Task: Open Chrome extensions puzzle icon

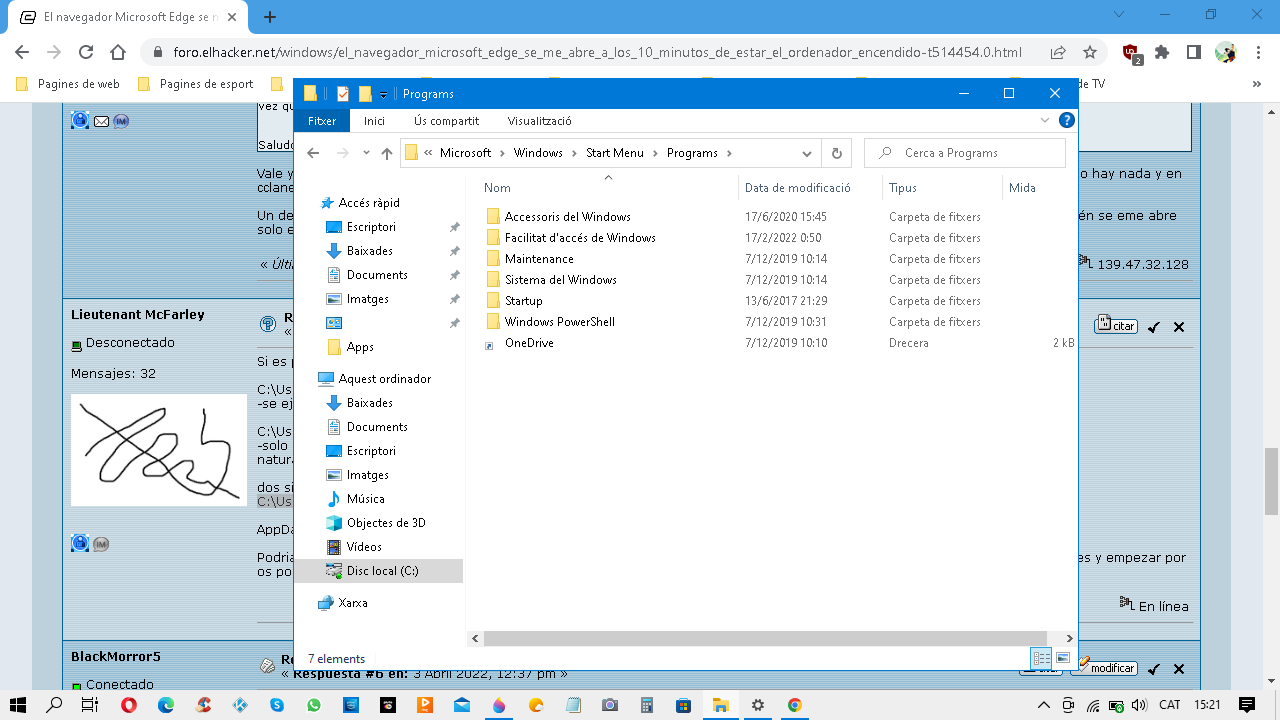Action: pos(1162,52)
